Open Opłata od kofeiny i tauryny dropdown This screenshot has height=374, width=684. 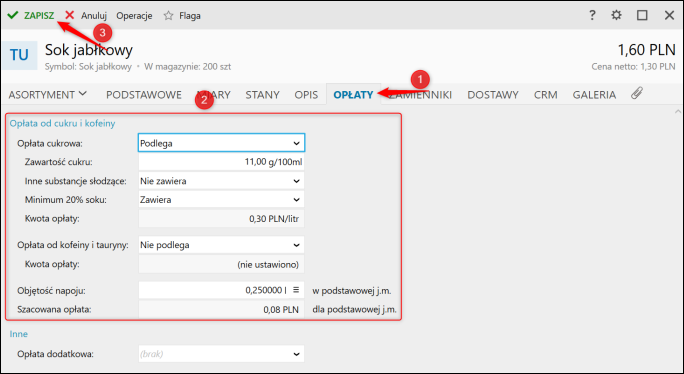tap(221, 245)
